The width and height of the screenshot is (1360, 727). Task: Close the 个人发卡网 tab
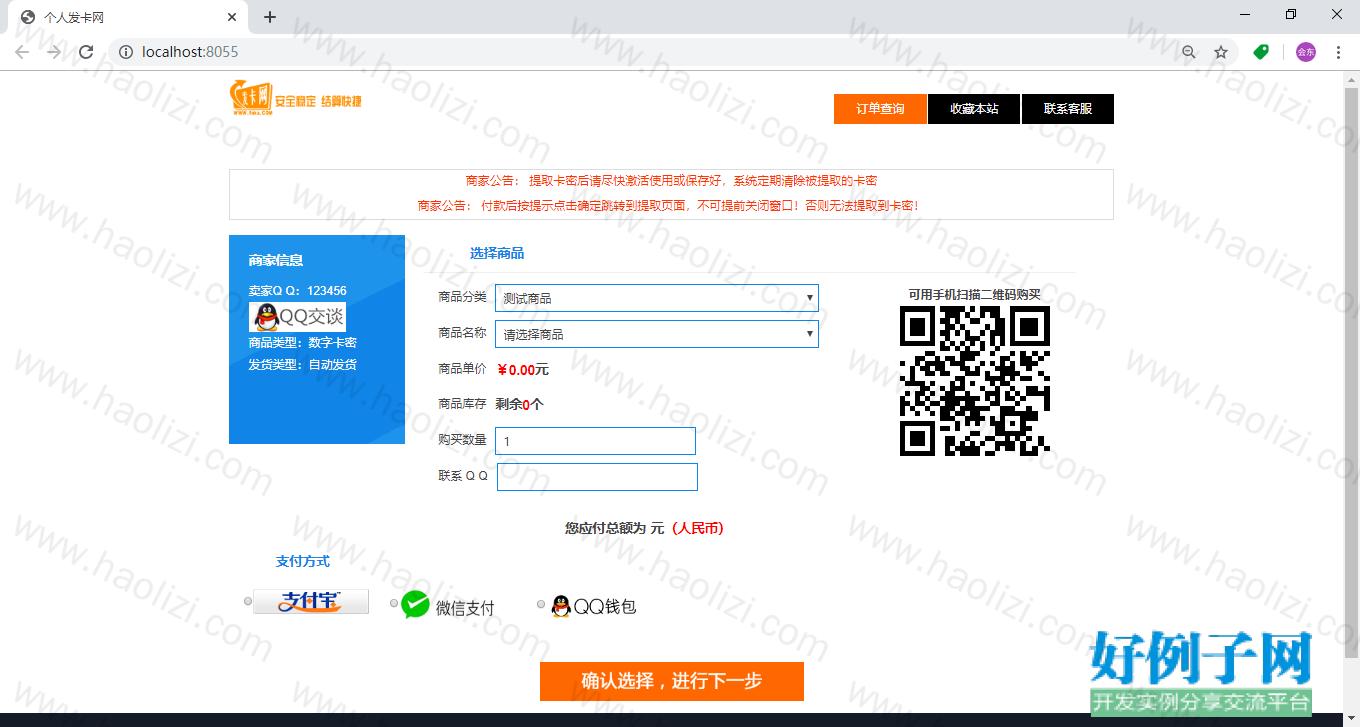point(232,17)
